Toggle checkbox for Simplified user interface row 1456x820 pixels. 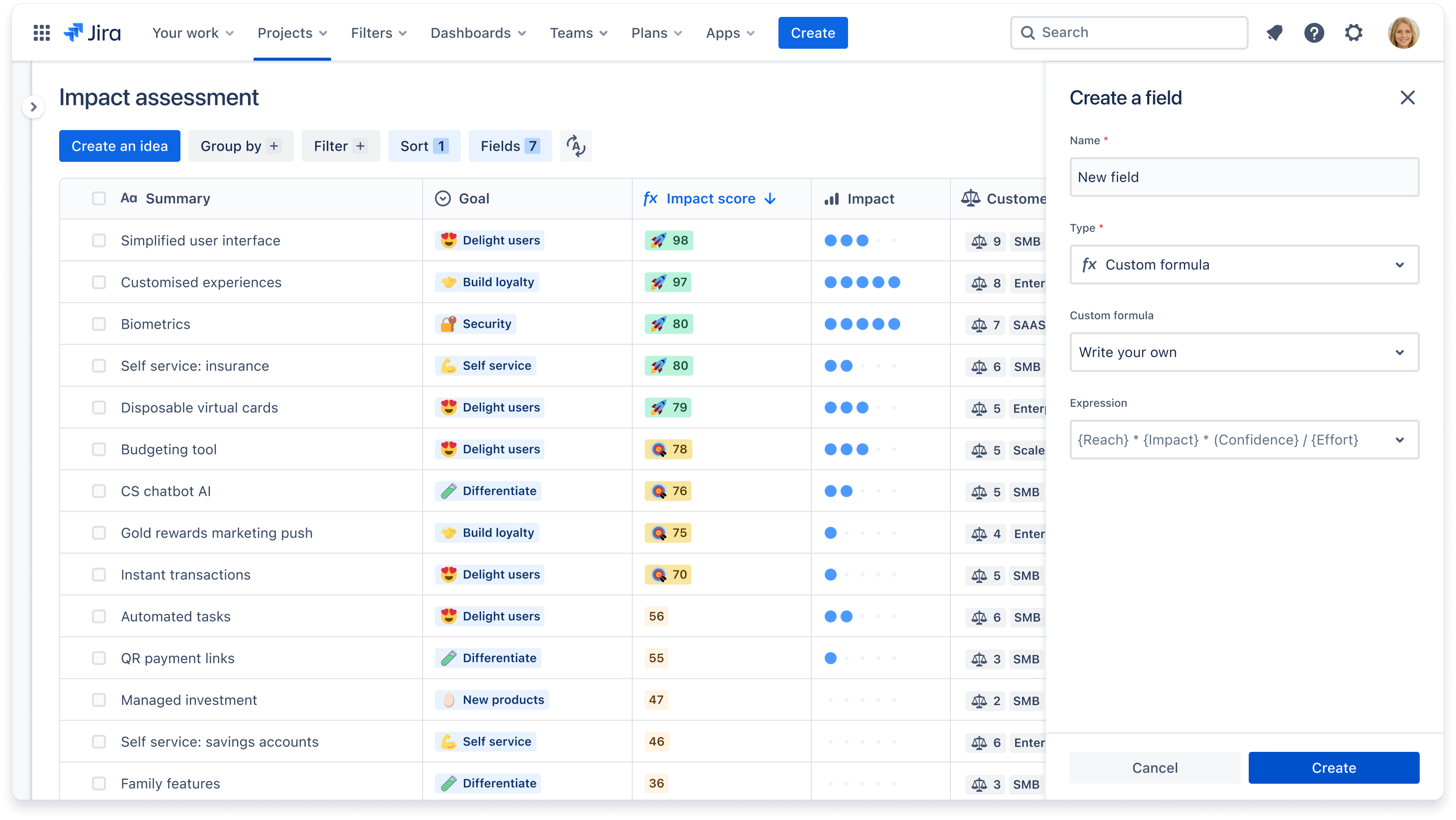tap(98, 240)
